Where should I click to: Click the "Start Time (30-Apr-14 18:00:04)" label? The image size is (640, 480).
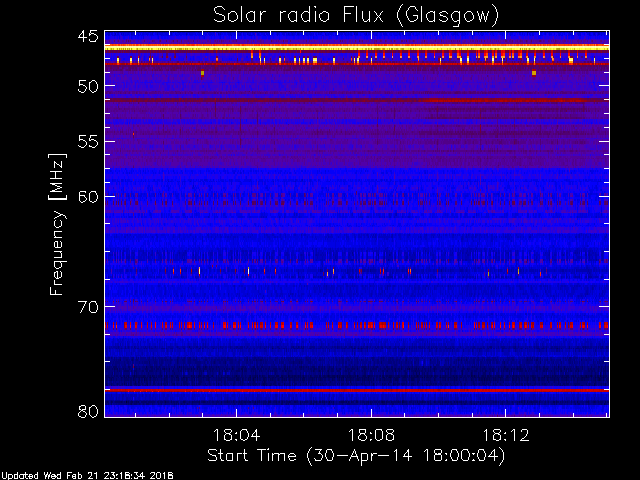356,456
